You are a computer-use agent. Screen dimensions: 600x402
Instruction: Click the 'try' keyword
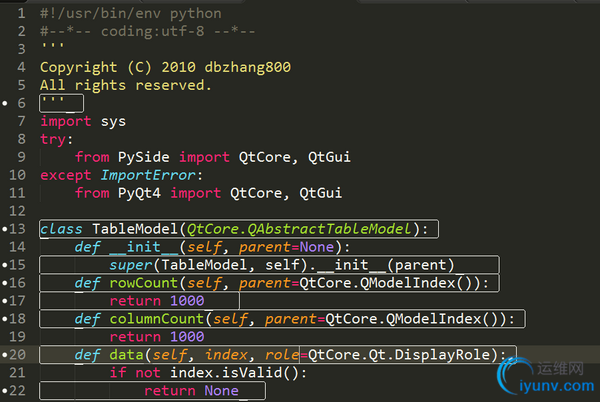click(53, 139)
